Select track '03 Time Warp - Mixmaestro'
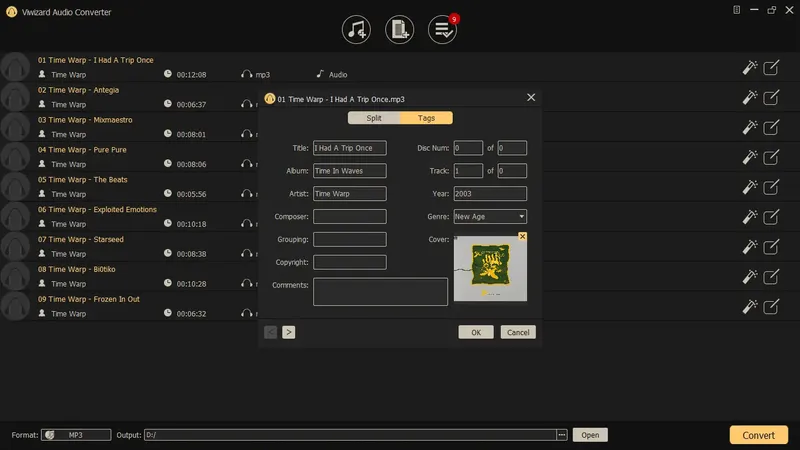The image size is (800, 450). [x=85, y=120]
